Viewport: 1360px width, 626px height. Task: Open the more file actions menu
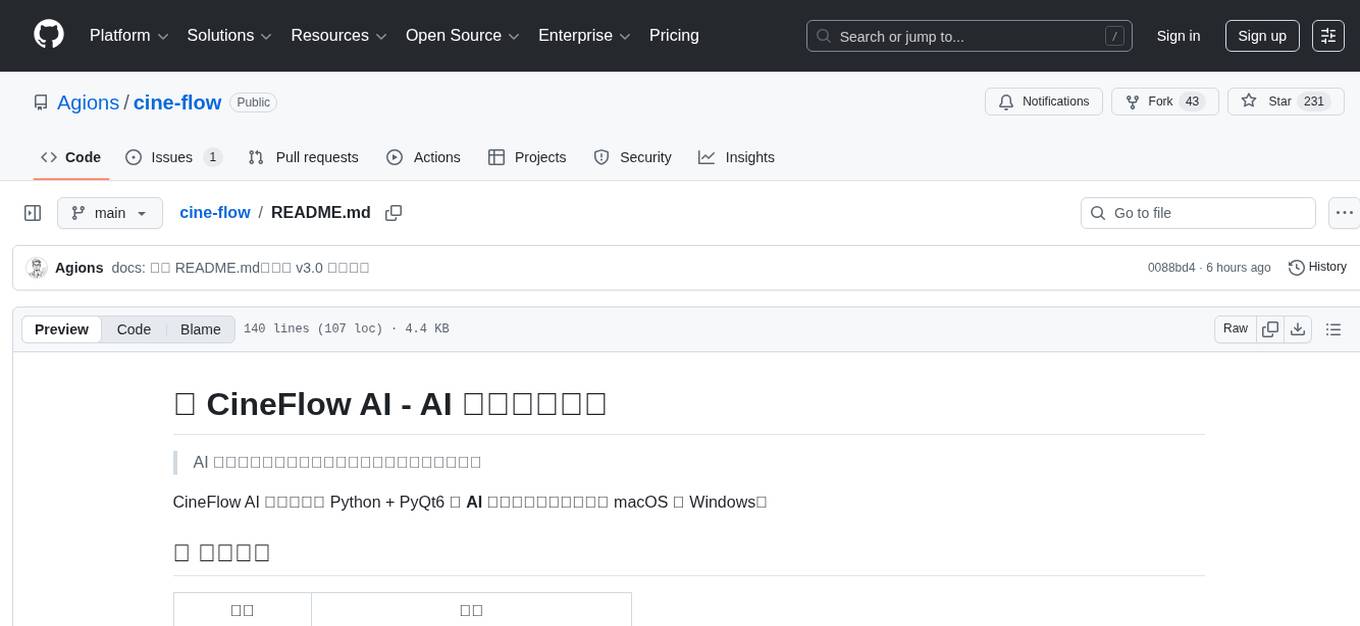tap(1344, 213)
